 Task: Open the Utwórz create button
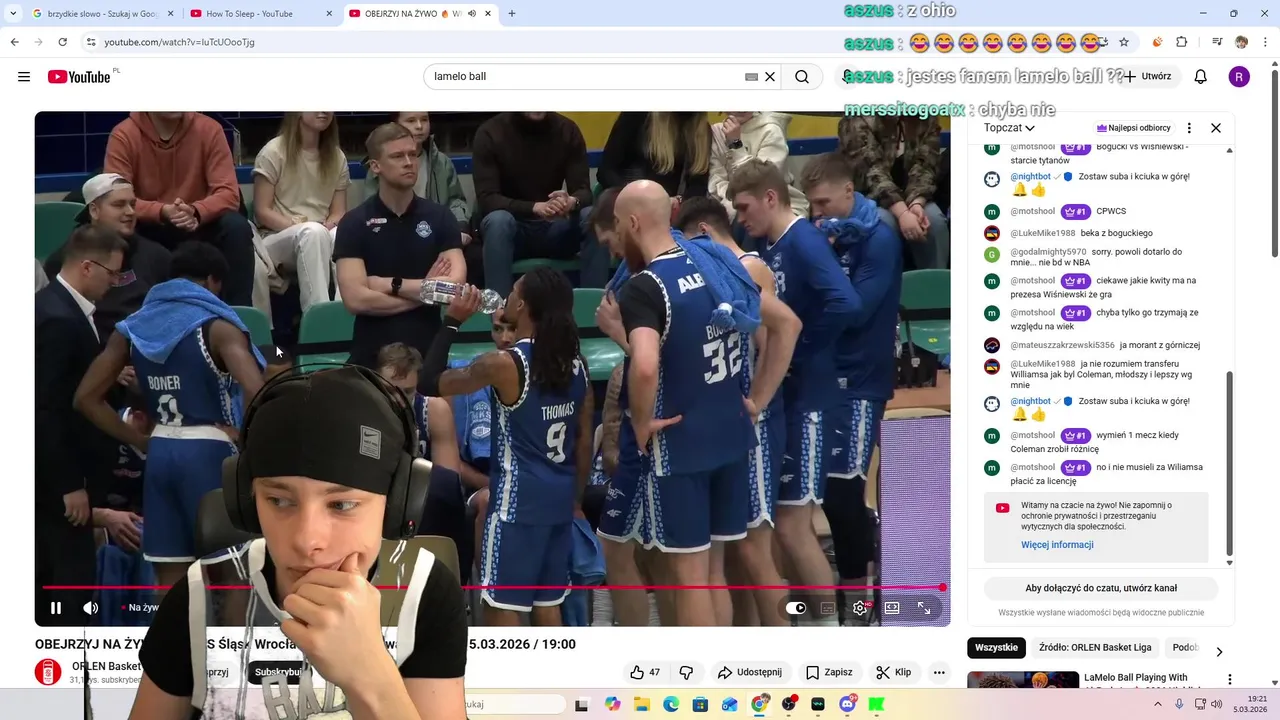(x=1148, y=77)
